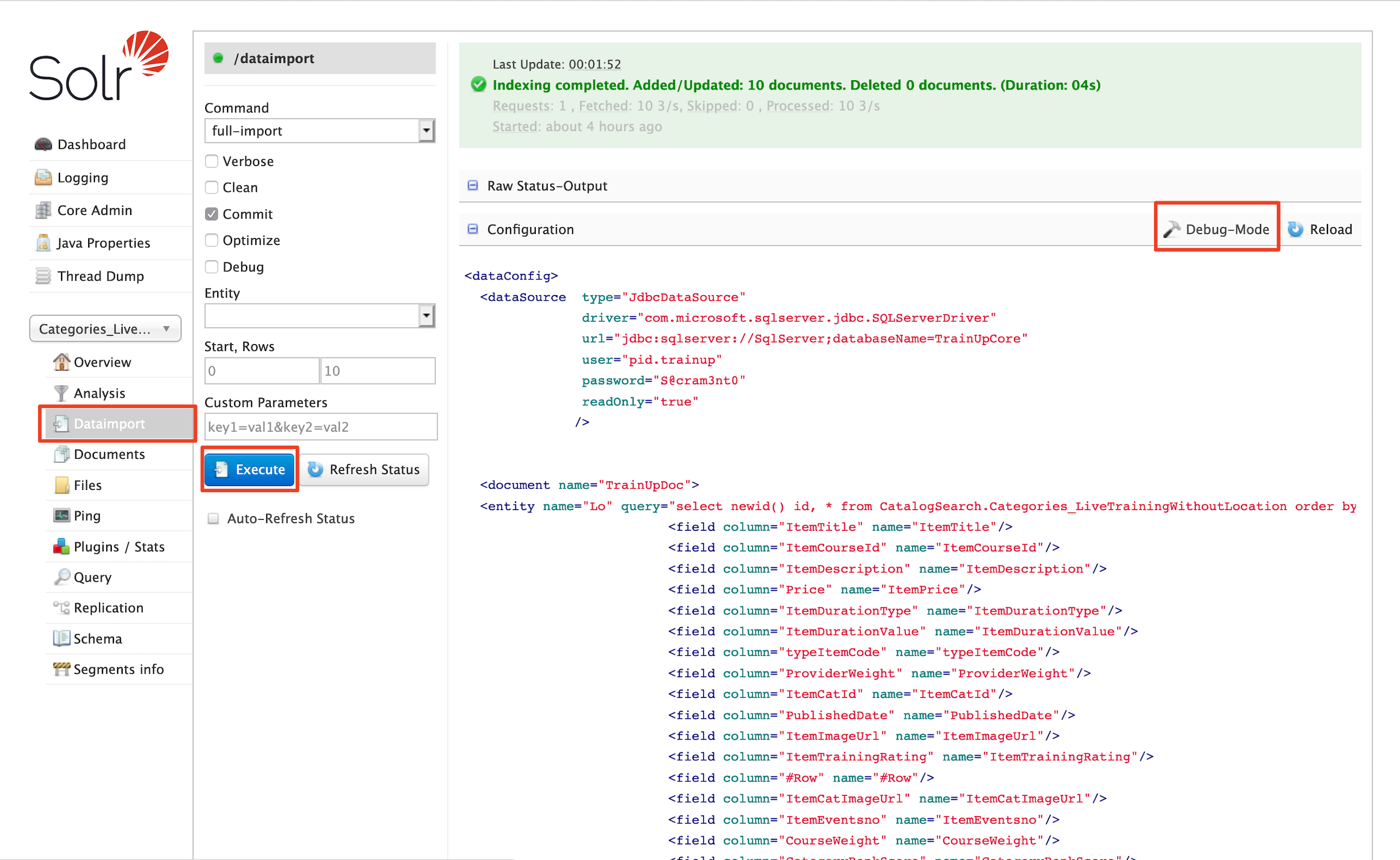Screen dimensions: 1400x860
Task: Click the Refresh Status button
Action: pyautogui.click(x=364, y=469)
